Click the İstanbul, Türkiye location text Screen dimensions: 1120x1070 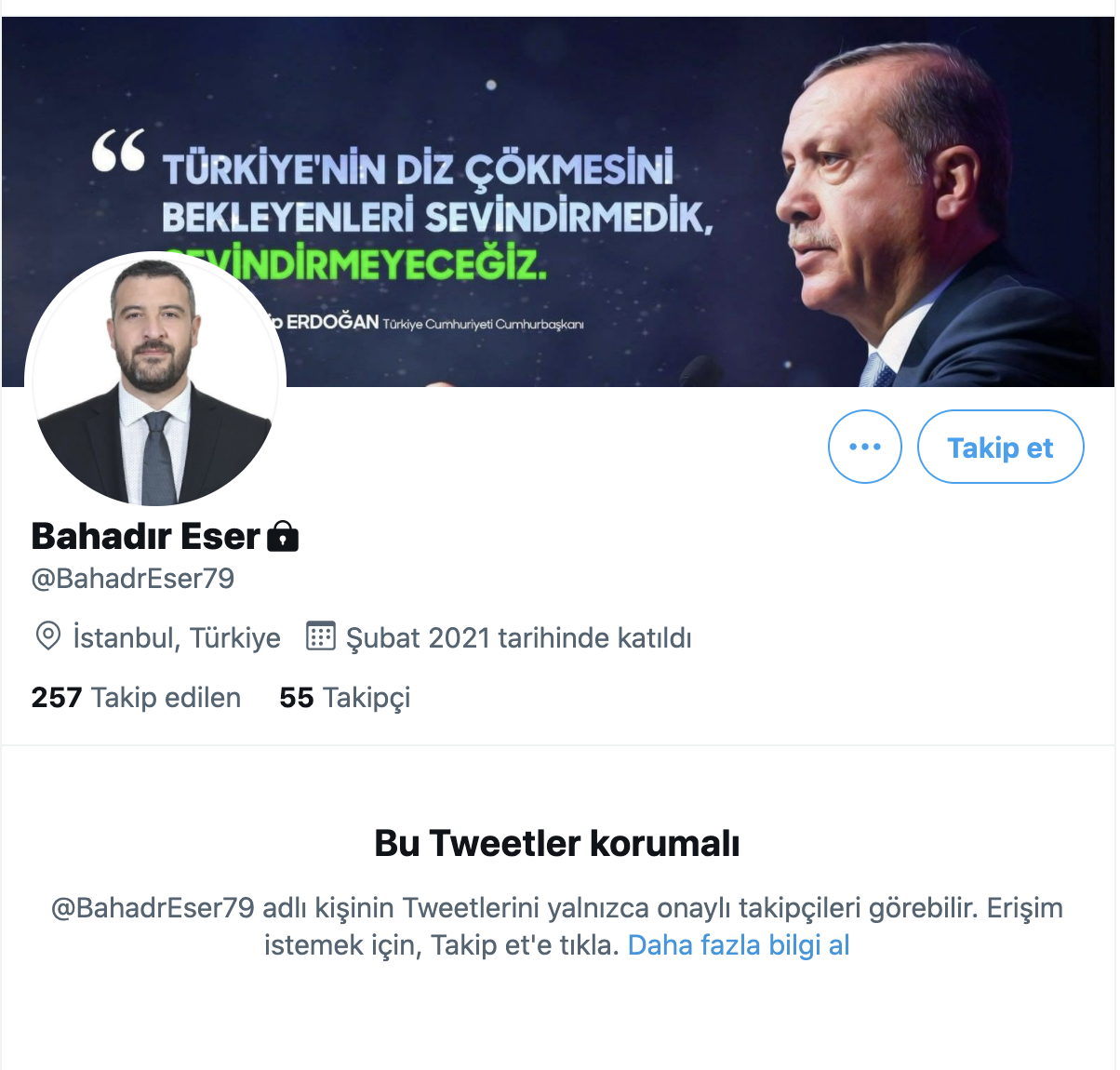tap(177, 638)
